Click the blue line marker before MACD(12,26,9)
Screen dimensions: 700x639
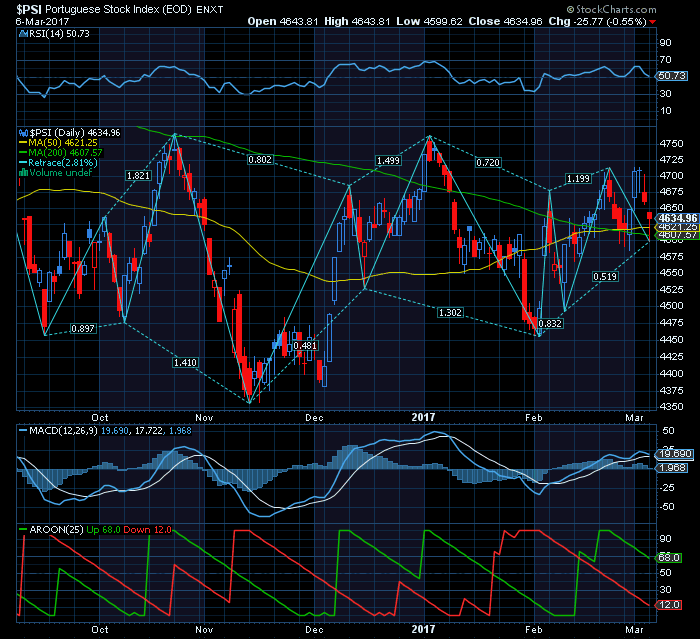tap(23, 431)
